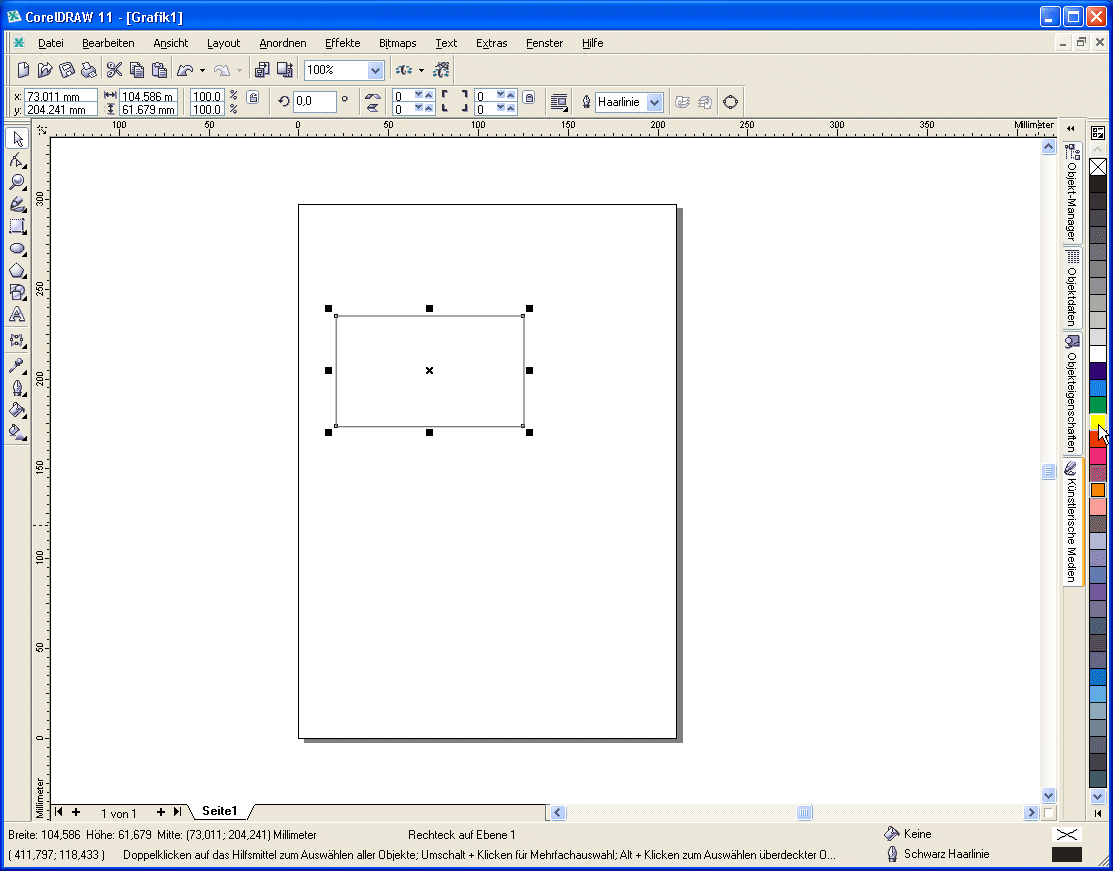
Task: Open the Bitmaps menu
Action: [398, 43]
